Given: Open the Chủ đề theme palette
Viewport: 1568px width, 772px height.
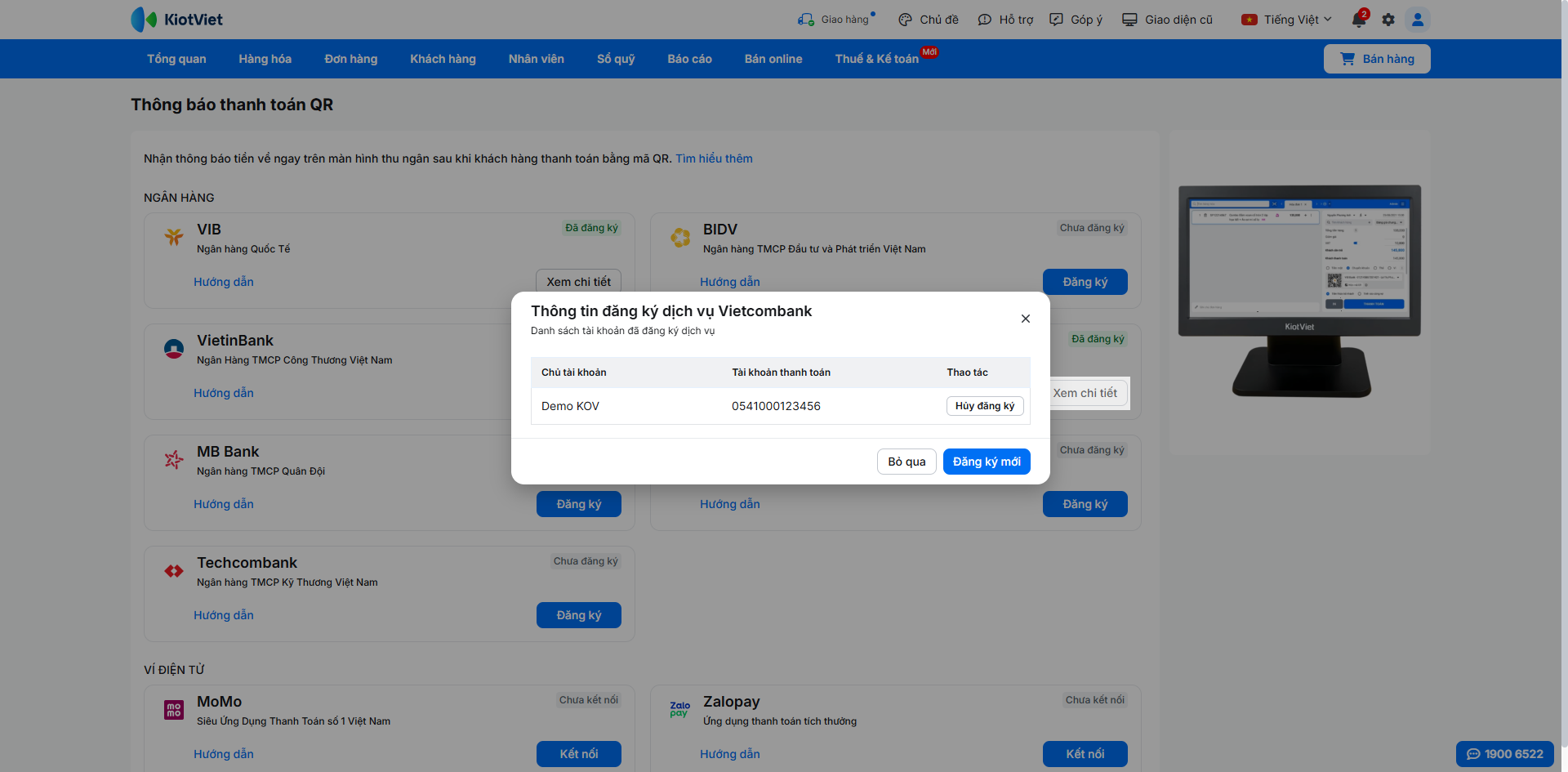Looking at the screenshot, I should pos(929,20).
